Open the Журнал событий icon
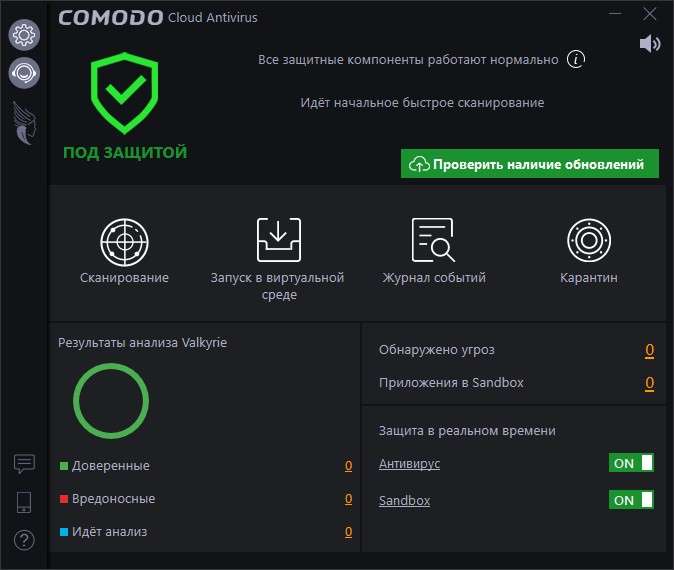 pos(433,240)
